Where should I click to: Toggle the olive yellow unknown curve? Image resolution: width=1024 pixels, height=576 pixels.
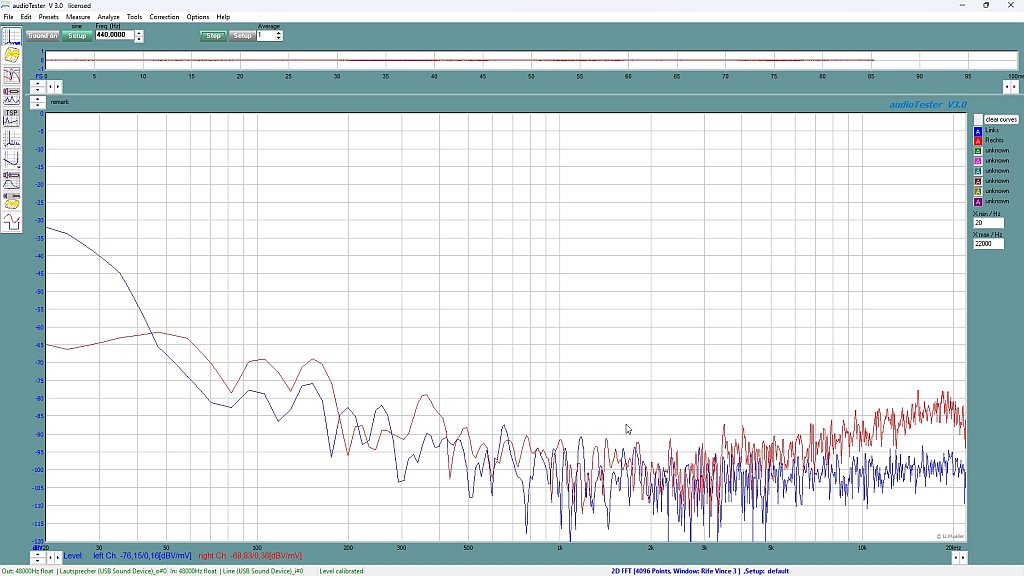click(978, 191)
